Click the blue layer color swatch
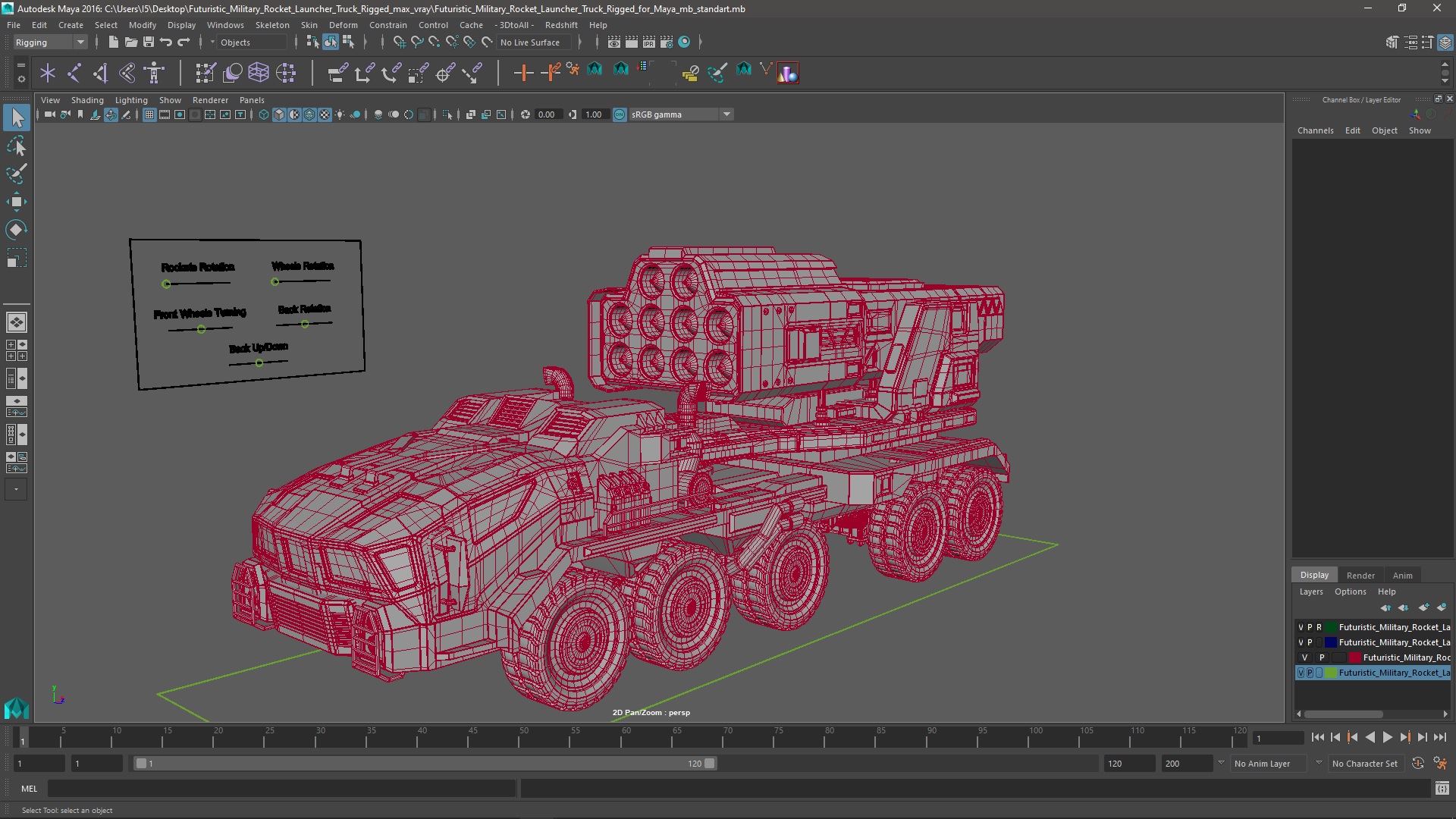The height and width of the screenshot is (819, 1456). (1330, 642)
